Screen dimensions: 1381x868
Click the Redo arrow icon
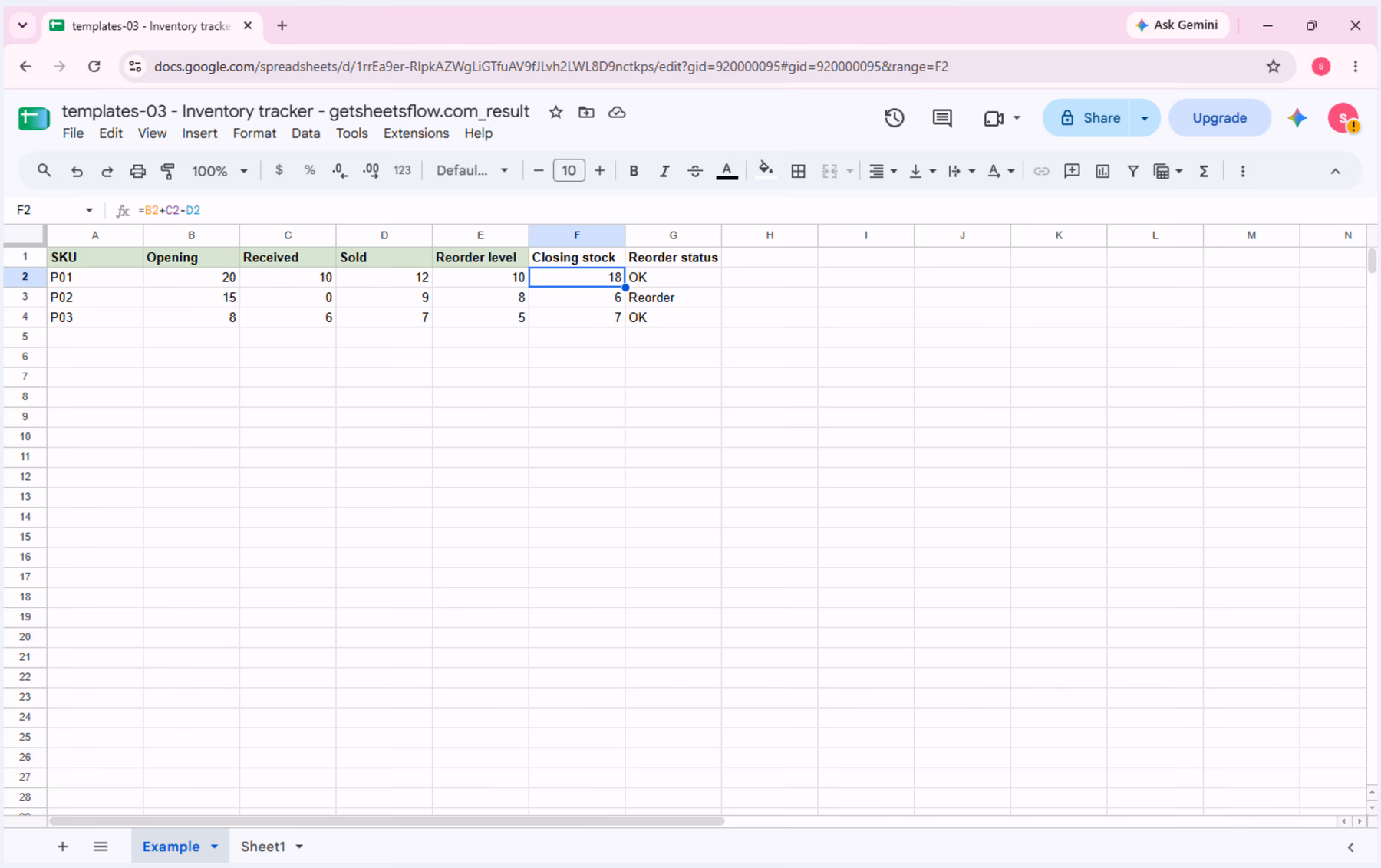pyautogui.click(x=107, y=171)
